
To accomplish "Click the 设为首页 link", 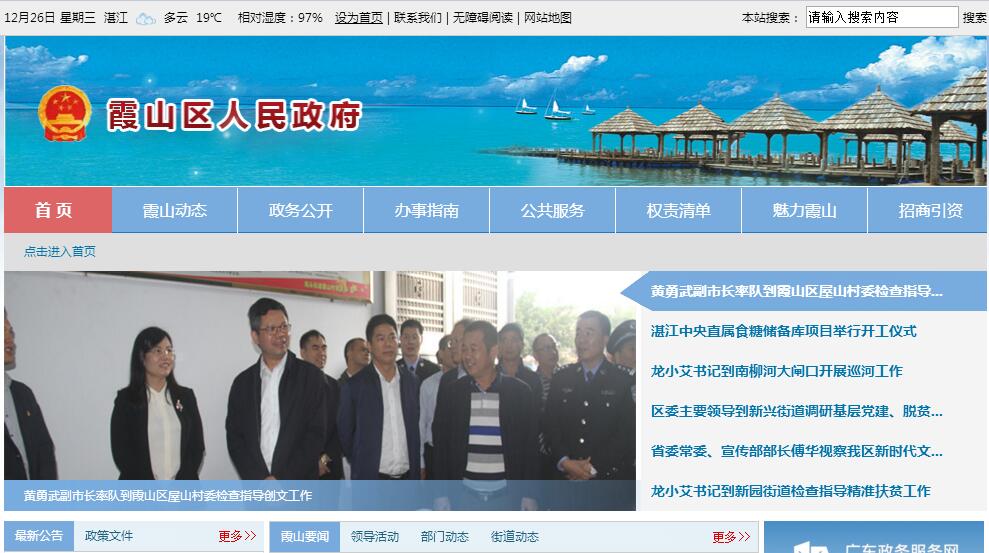I will coord(358,18).
